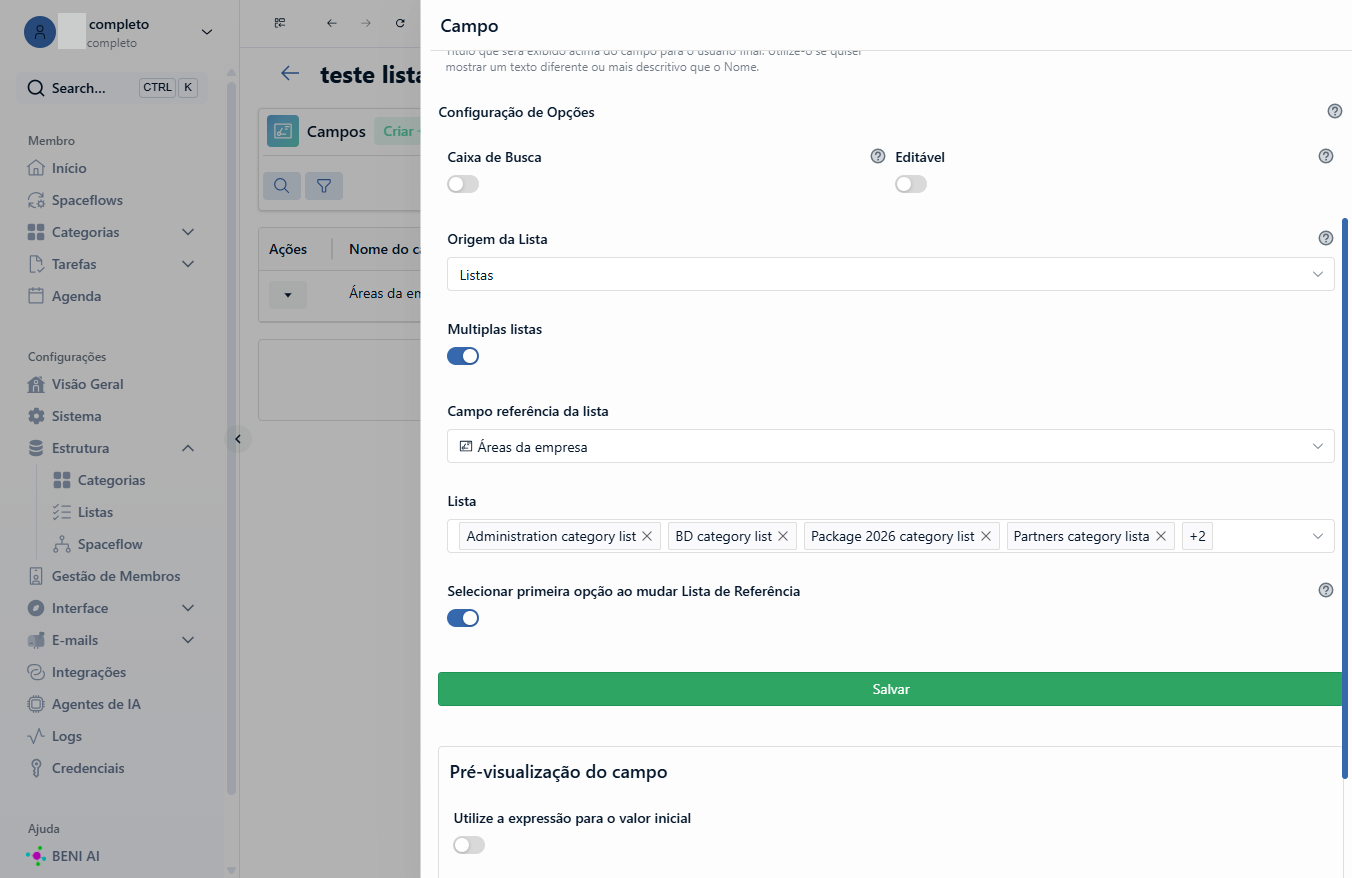Click help icon for Configuração de Opções

click(1335, 111)
